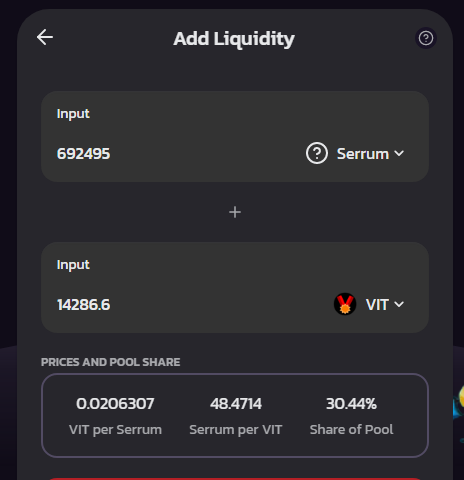Select the 48.4714 Serrum per VIT value

tap(236, 404)
